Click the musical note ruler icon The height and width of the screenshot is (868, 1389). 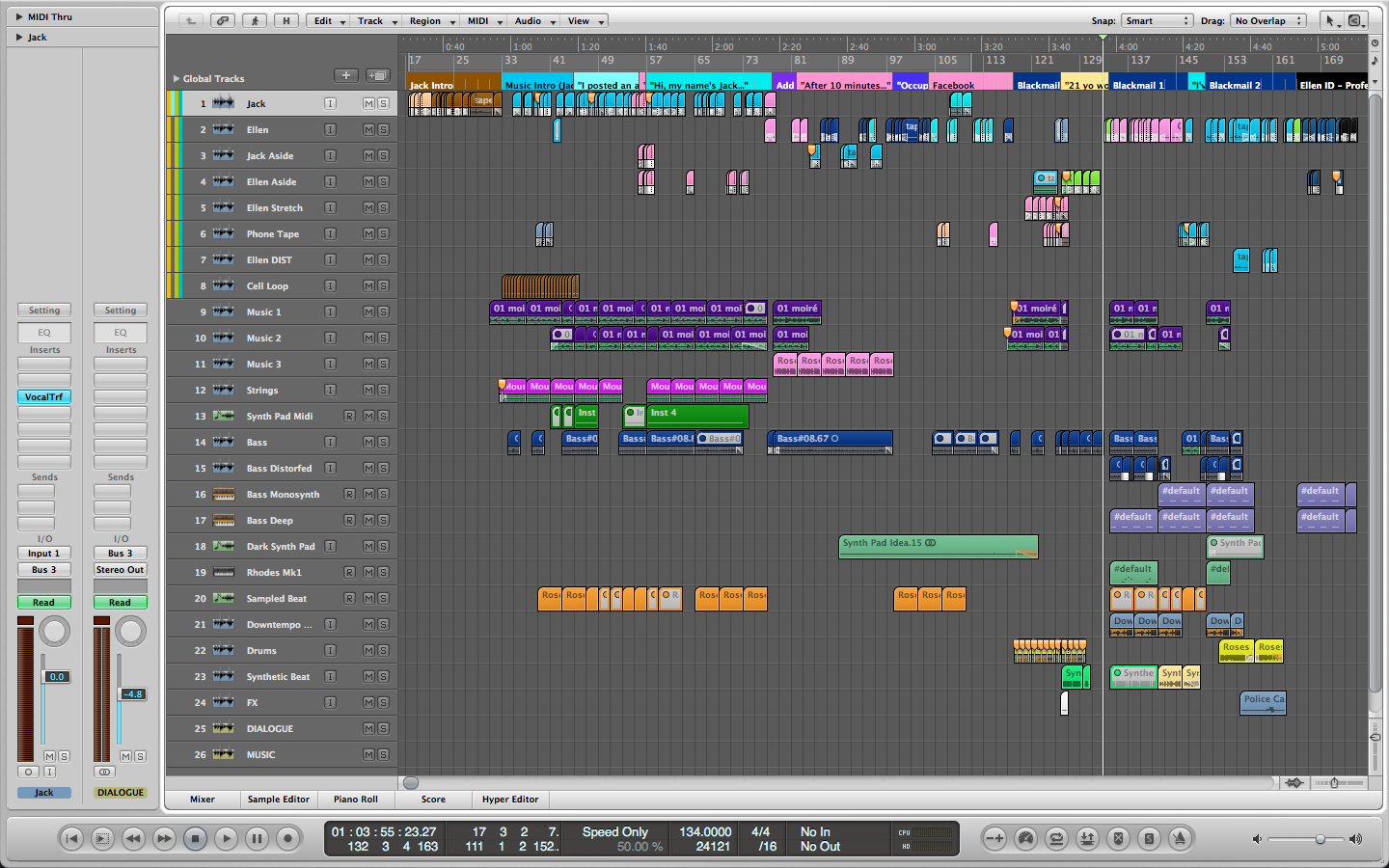1375,60
